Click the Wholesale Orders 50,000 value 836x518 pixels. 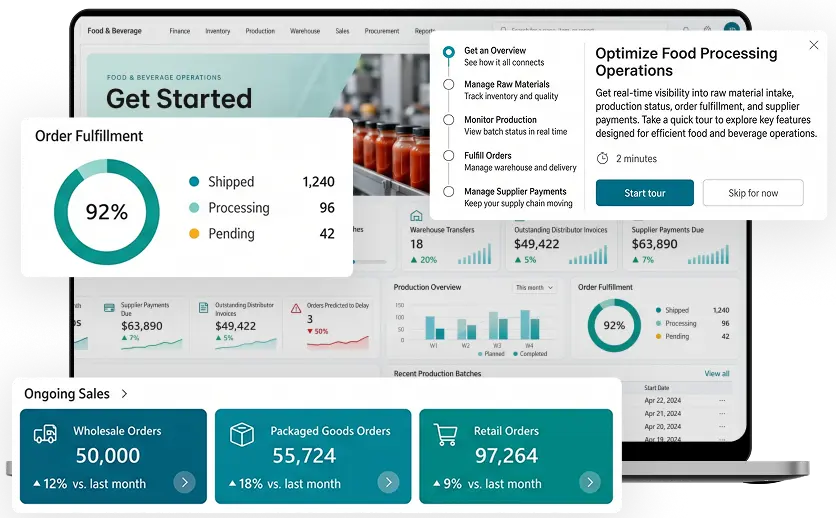point(108,456)
